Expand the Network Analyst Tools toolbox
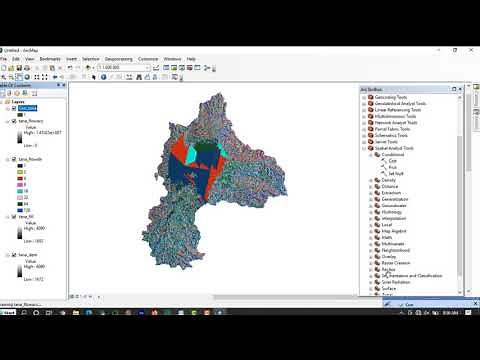Image resolution: width=480 pixels, height=360 pixels. click(x=364, y=123)
